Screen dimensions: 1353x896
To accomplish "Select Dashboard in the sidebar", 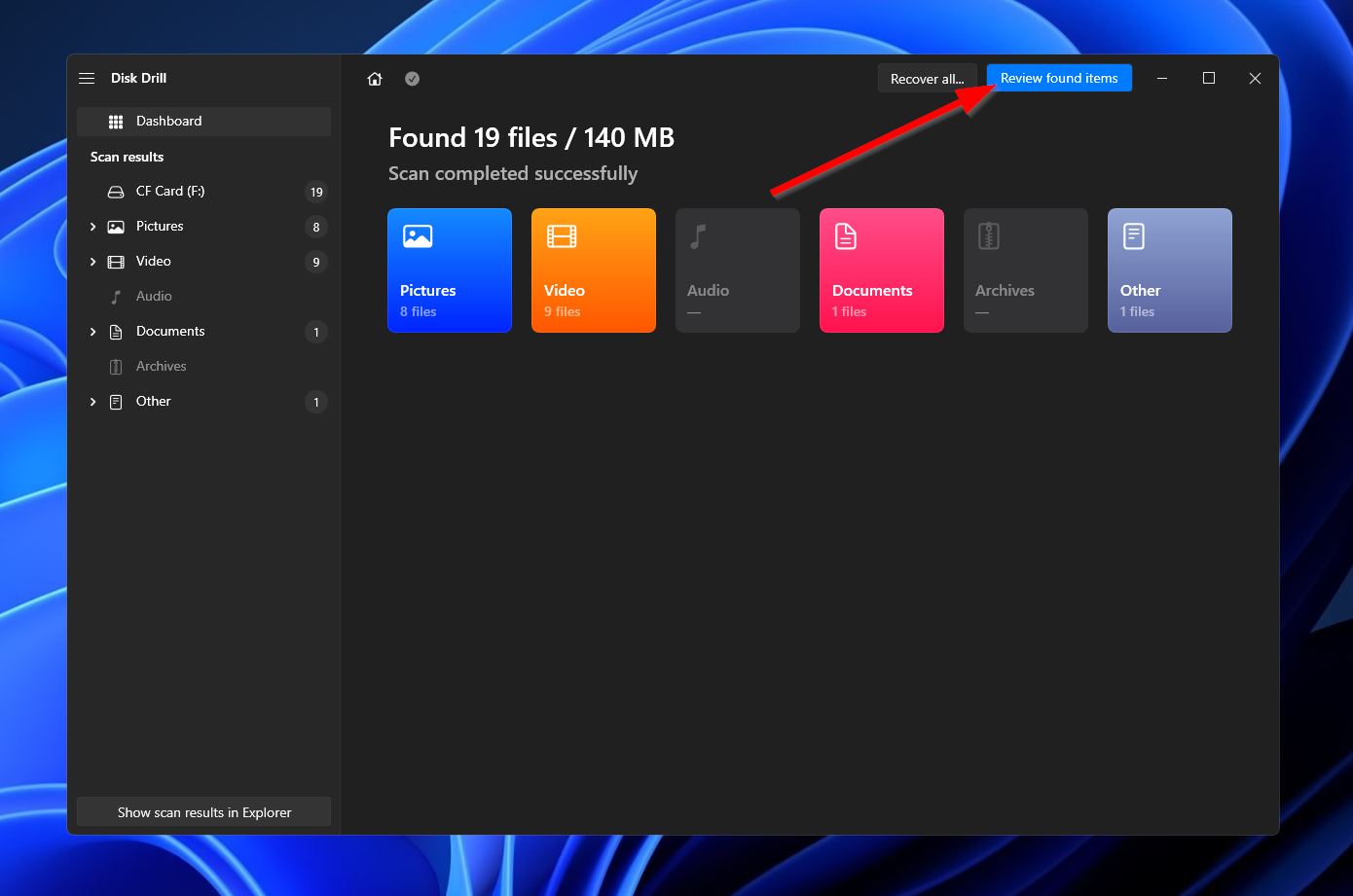I will coord(204,122).
